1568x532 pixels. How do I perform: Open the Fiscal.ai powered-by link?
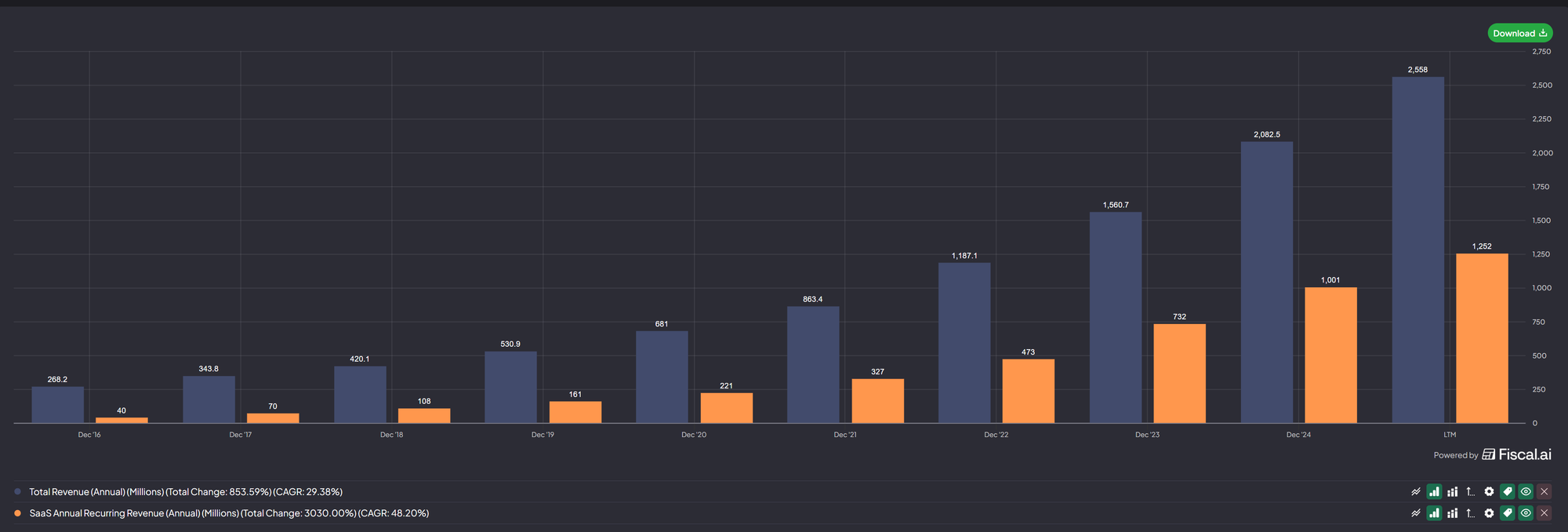(1516, 455)
